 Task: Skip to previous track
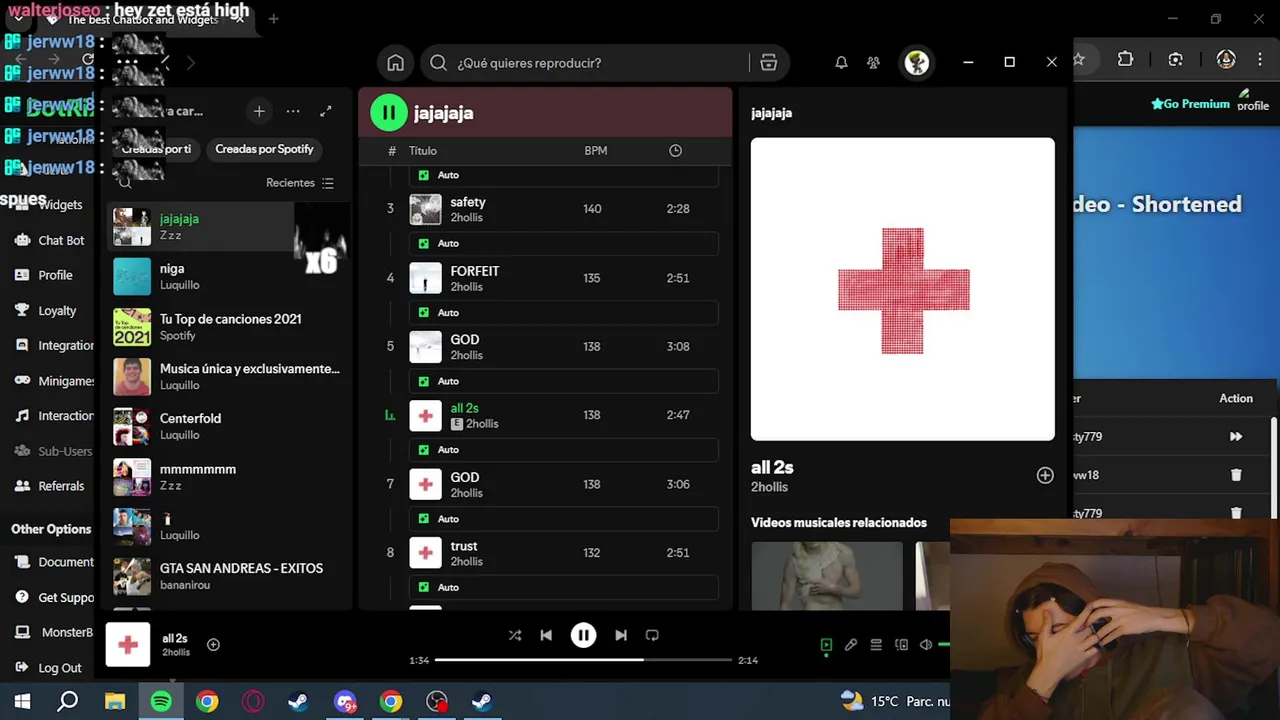tap(546, 635)
